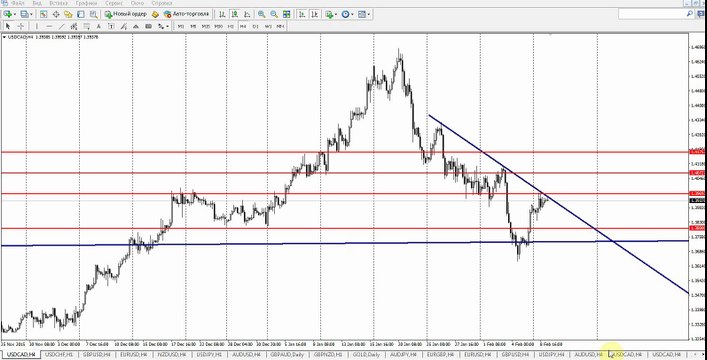The width and height of the screenshot is (707, 360).
Task: Click the search magnifier icon
Action: tap(690, 14)
